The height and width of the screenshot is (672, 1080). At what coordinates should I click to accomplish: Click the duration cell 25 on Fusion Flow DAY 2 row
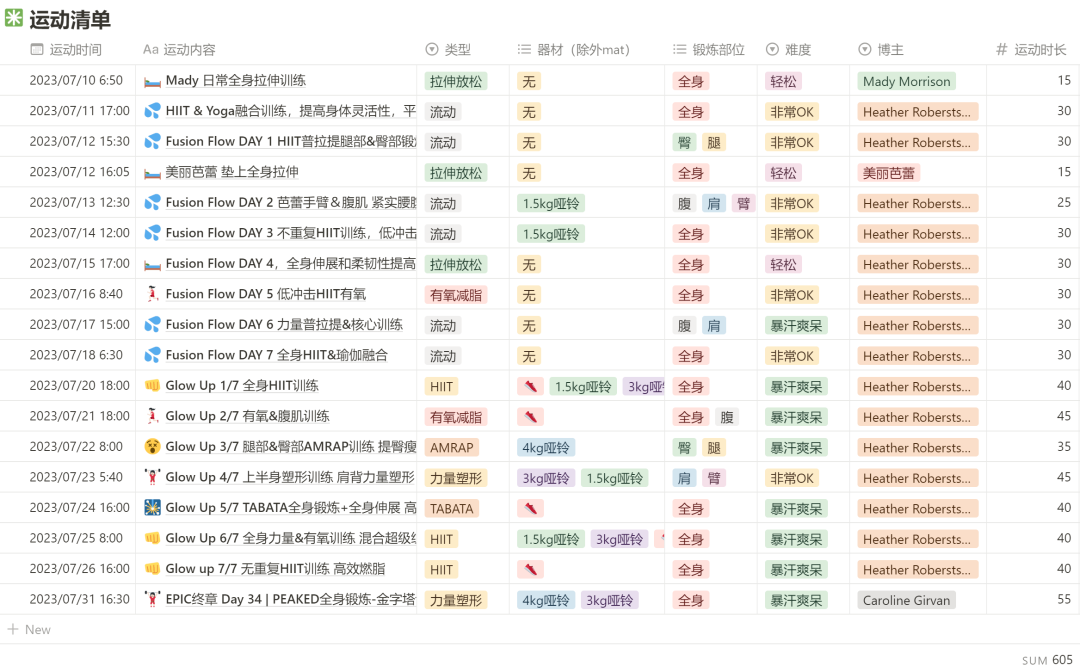[x=1064, y=202]
